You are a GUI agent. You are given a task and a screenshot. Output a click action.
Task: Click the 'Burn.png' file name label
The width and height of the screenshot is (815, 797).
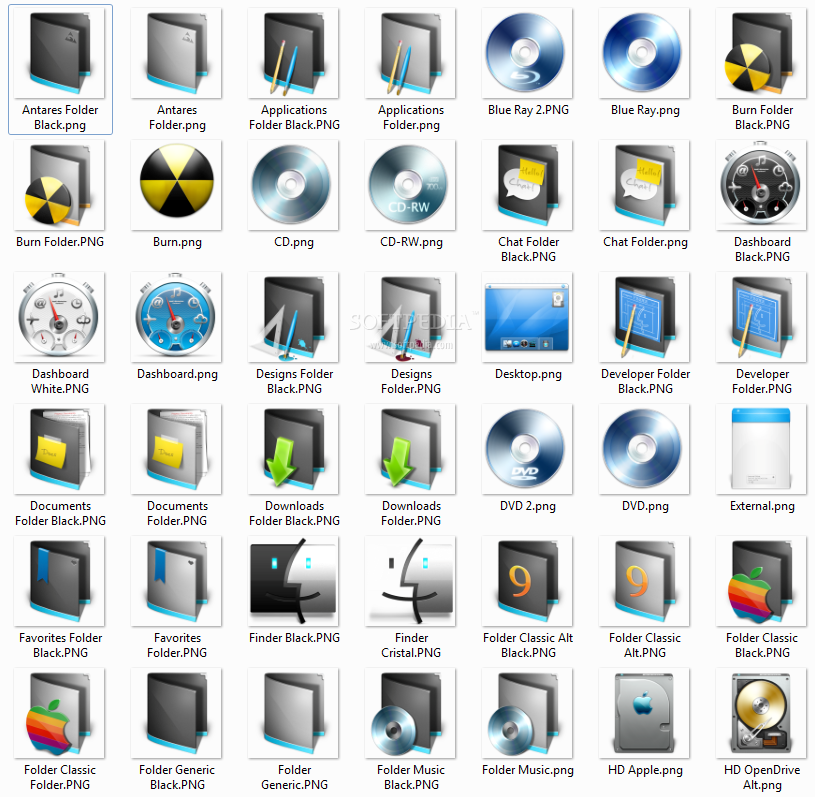[x=177, y=242]
